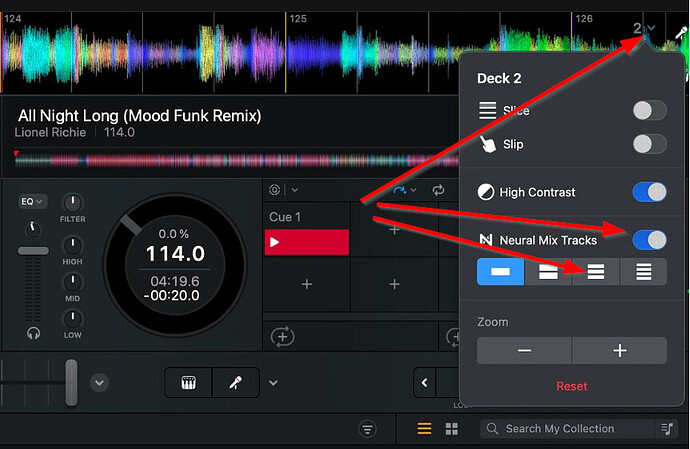
Task: Click the headphone pre-cue icon
Action: [x=34, y=333]
